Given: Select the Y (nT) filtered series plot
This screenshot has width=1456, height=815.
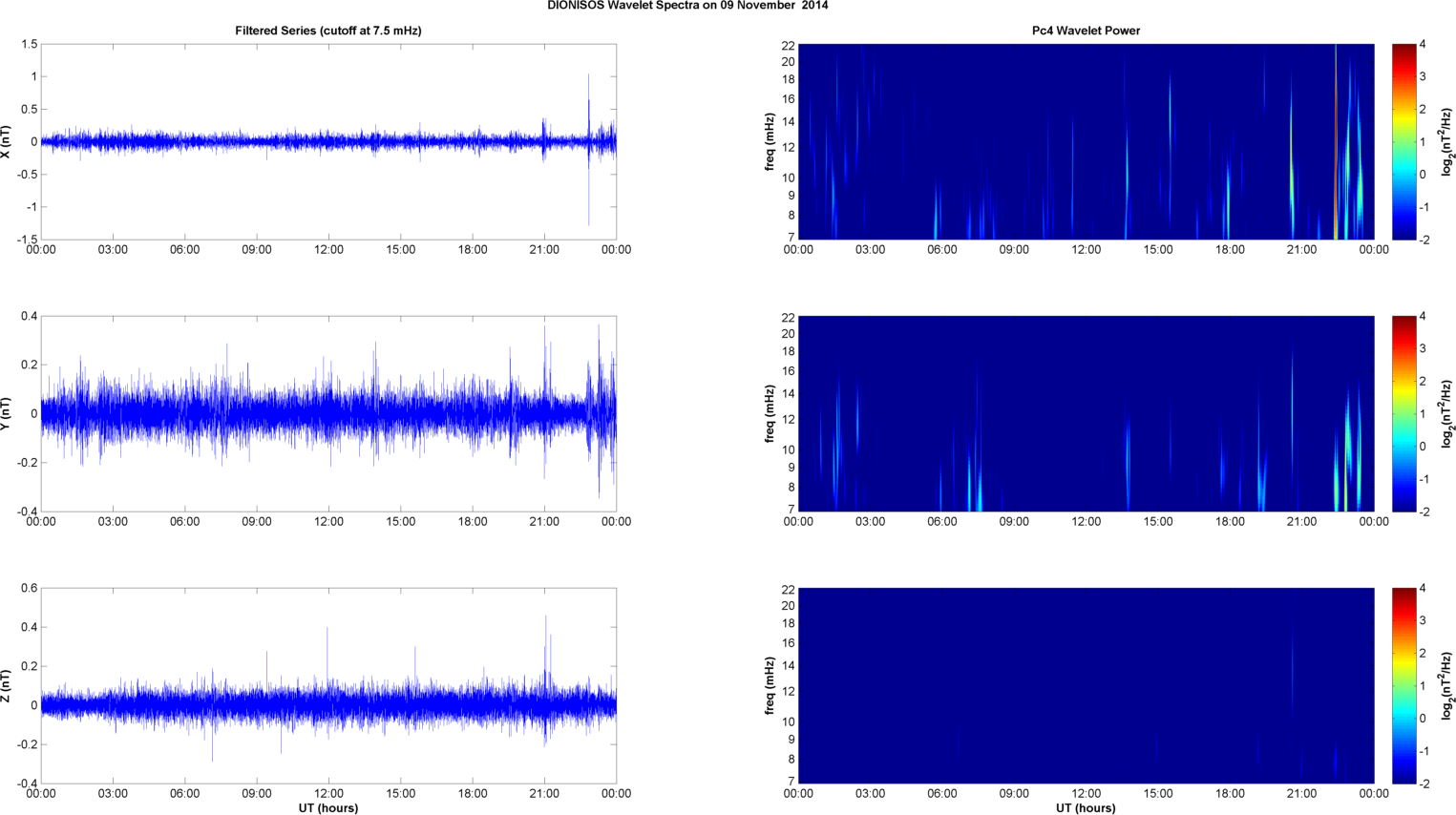Looking at the screenshot, I should 328,413.
